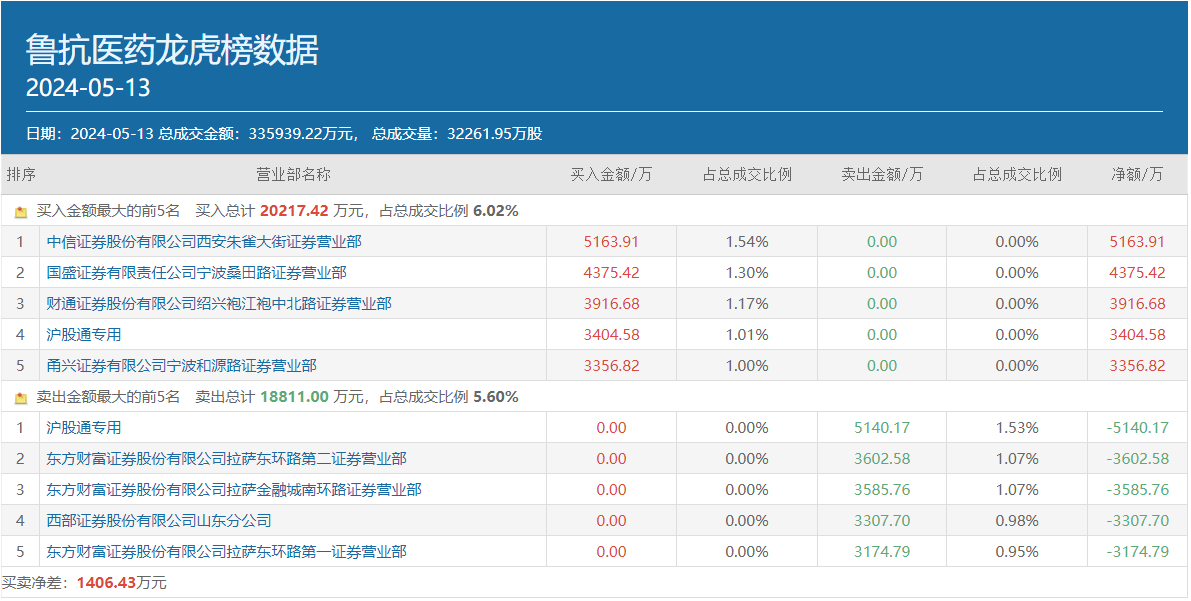The image size is (1191, 601).
Task: Open 国盛证券宁波桑田路证券营业部 link
Action: [x=196, y=273]
